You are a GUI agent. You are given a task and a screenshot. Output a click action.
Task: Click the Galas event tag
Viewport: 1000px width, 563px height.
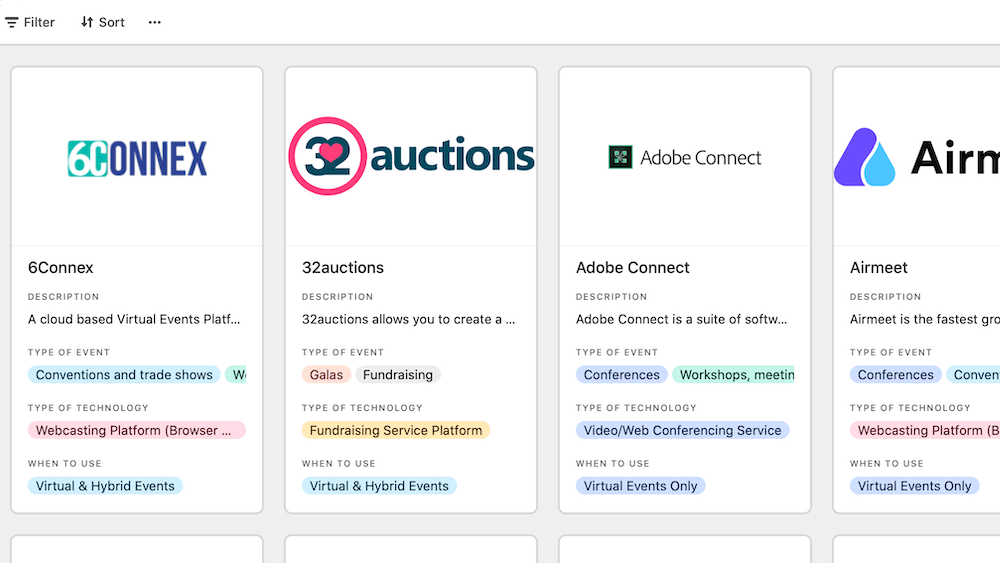tap(326, 375)
